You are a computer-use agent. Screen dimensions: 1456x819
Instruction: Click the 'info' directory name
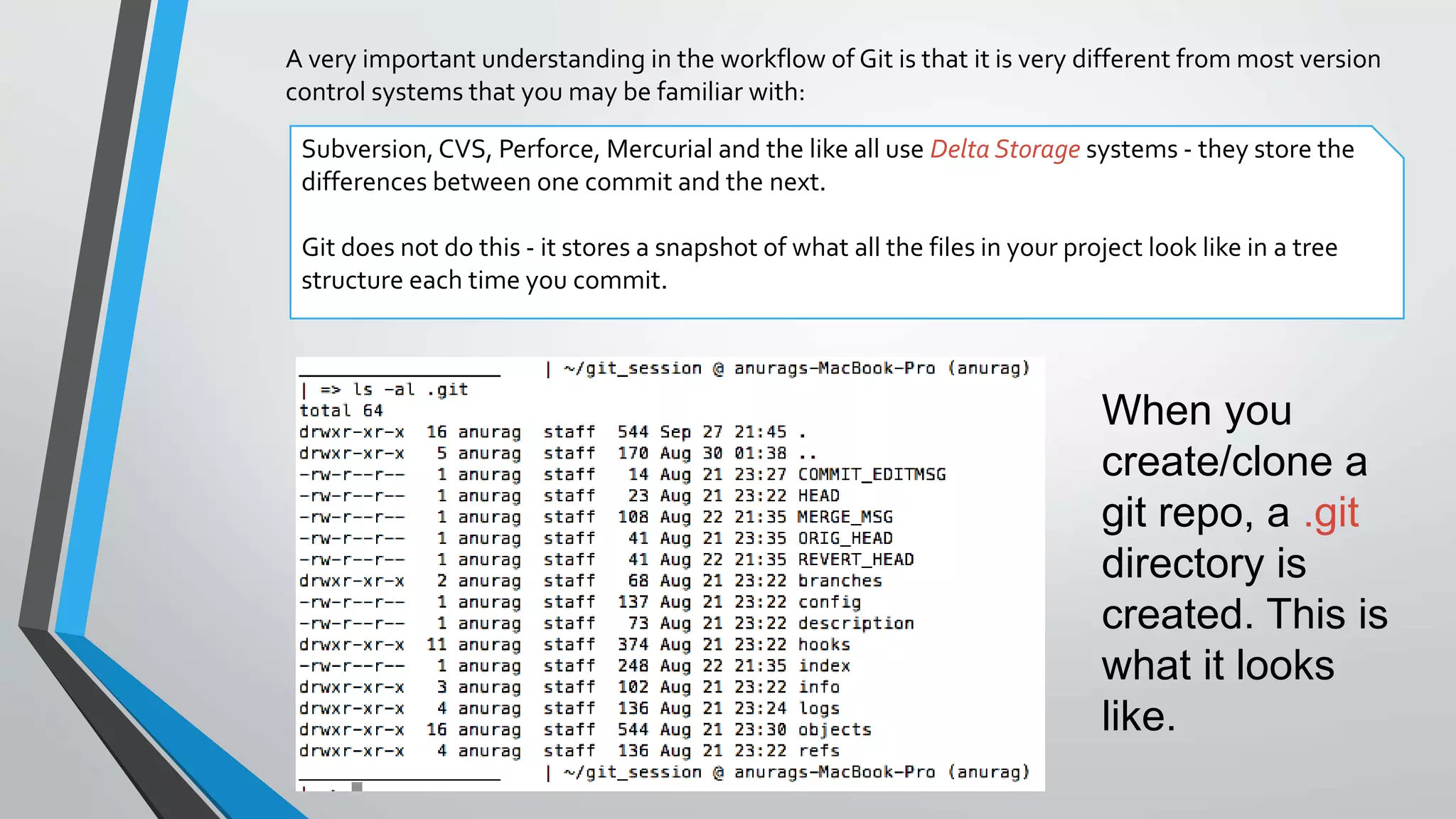(818, 687)
